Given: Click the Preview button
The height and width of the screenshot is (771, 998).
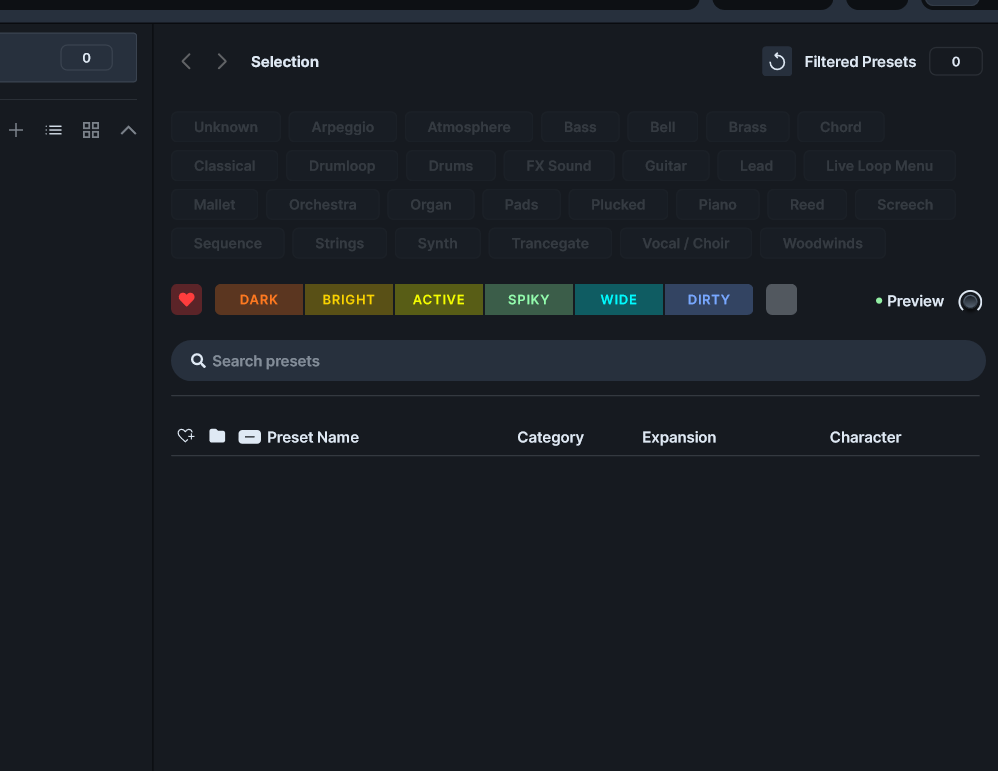Looking at the screenshot, I should click(x=914, y=301).
